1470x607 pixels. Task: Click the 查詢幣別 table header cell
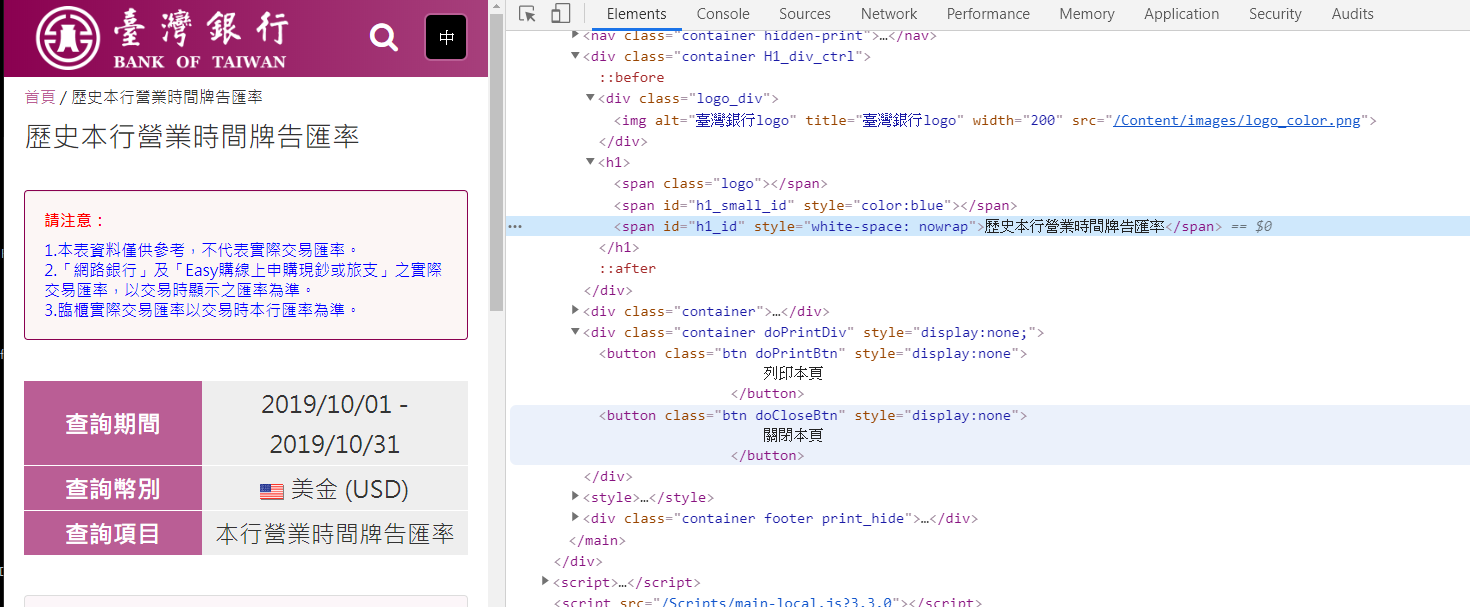113,489
